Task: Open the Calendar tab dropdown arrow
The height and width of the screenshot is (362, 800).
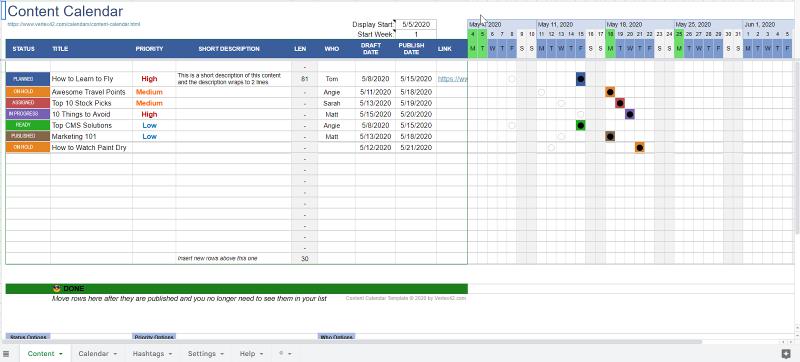Action: (115, 354)
